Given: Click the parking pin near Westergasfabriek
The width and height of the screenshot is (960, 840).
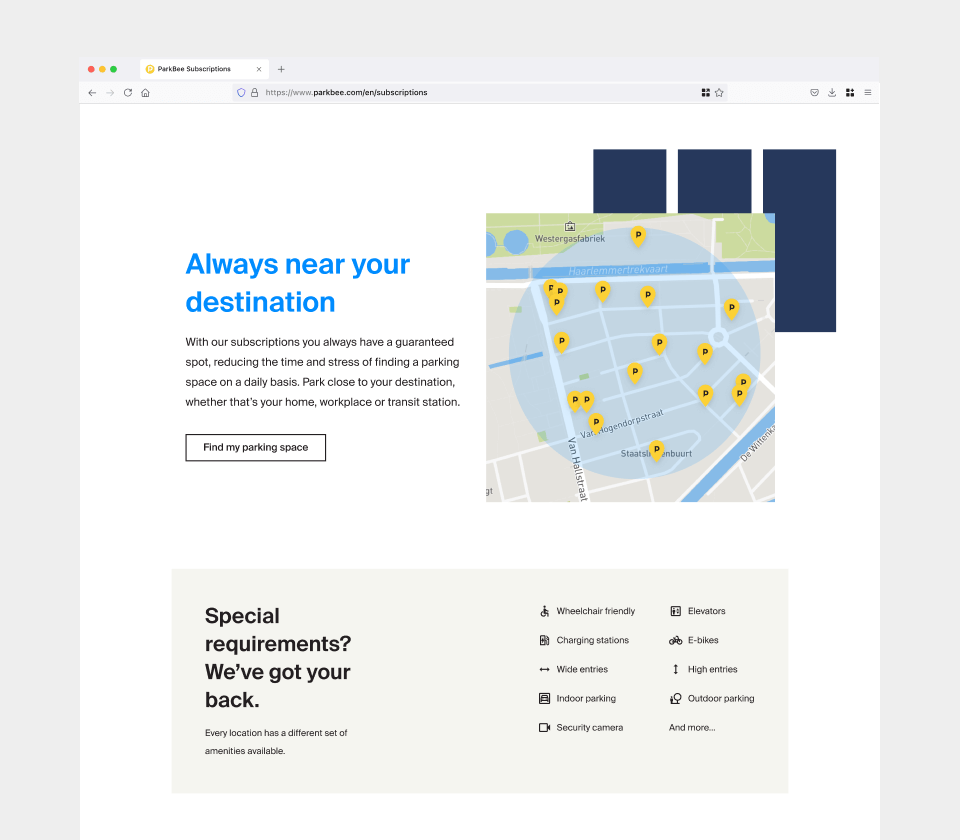Looking at the screenshot, I should tap(638, 236).
